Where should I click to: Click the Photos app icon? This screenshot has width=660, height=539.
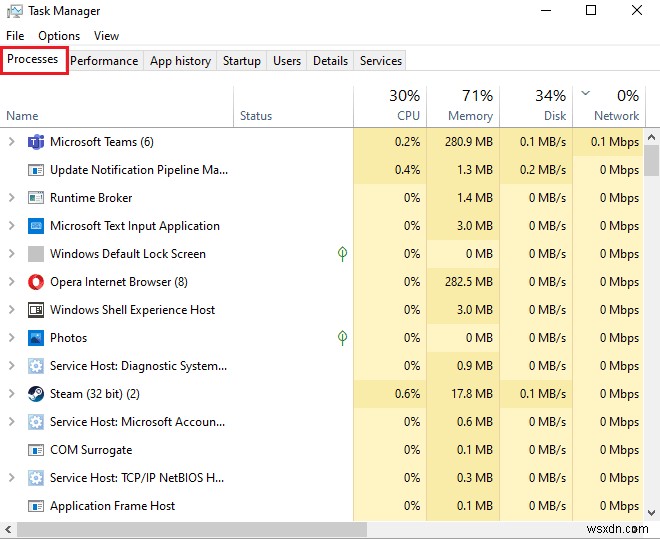click(x=36, y=338)
